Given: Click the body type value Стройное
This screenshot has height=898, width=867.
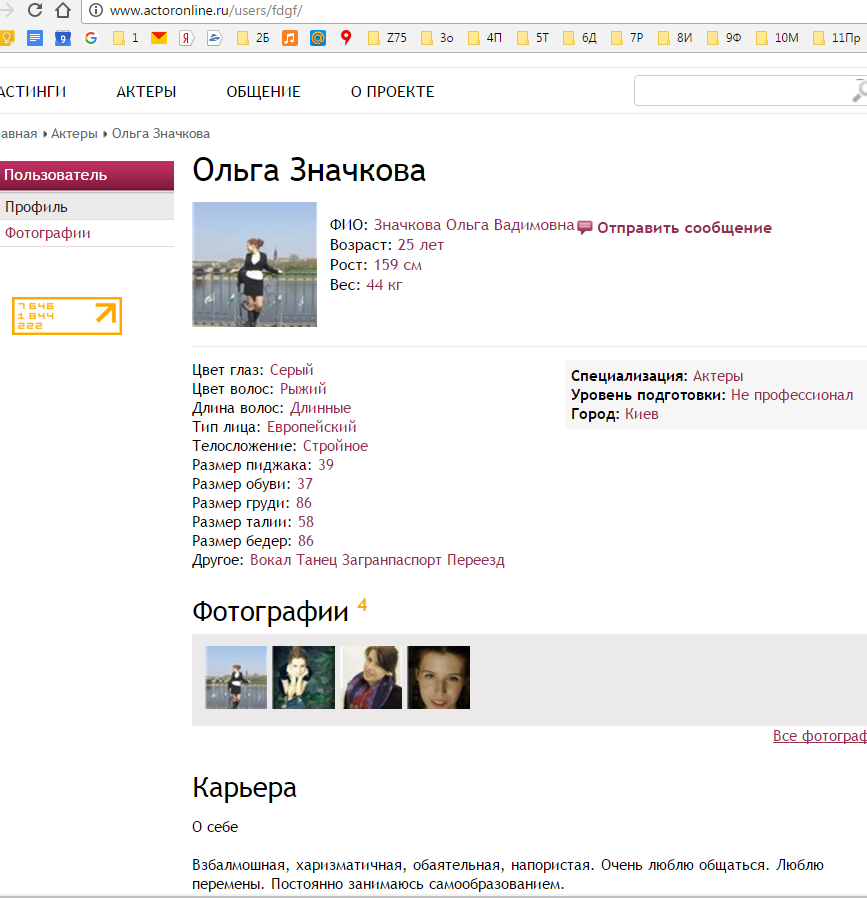Looking at the screenshot, I should point(336,446).
